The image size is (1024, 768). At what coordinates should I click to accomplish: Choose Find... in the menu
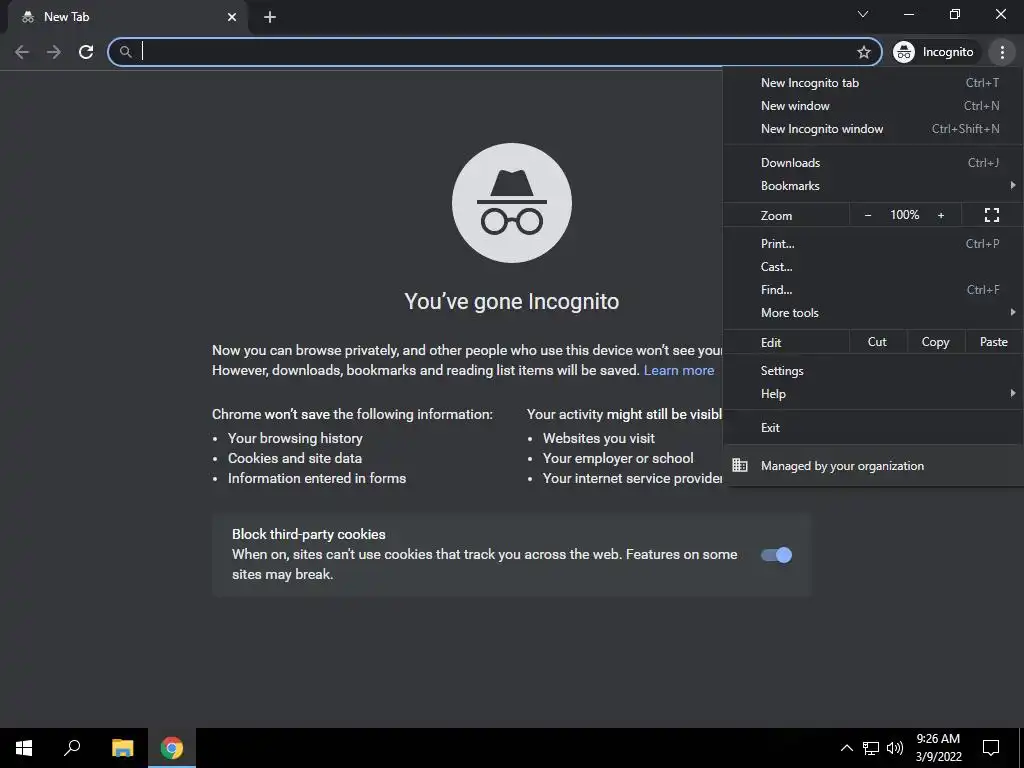873,289
